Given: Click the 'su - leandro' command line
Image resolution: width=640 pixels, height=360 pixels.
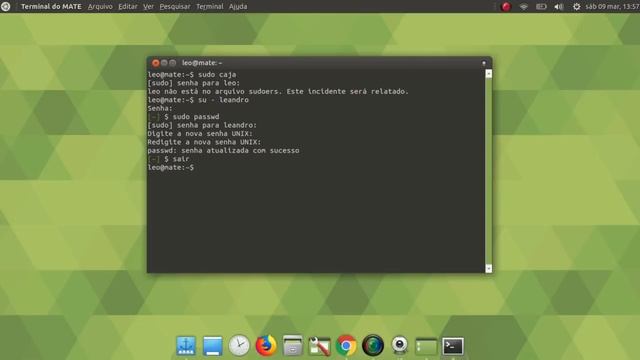Looking at the screenshot, I should 198,100.
